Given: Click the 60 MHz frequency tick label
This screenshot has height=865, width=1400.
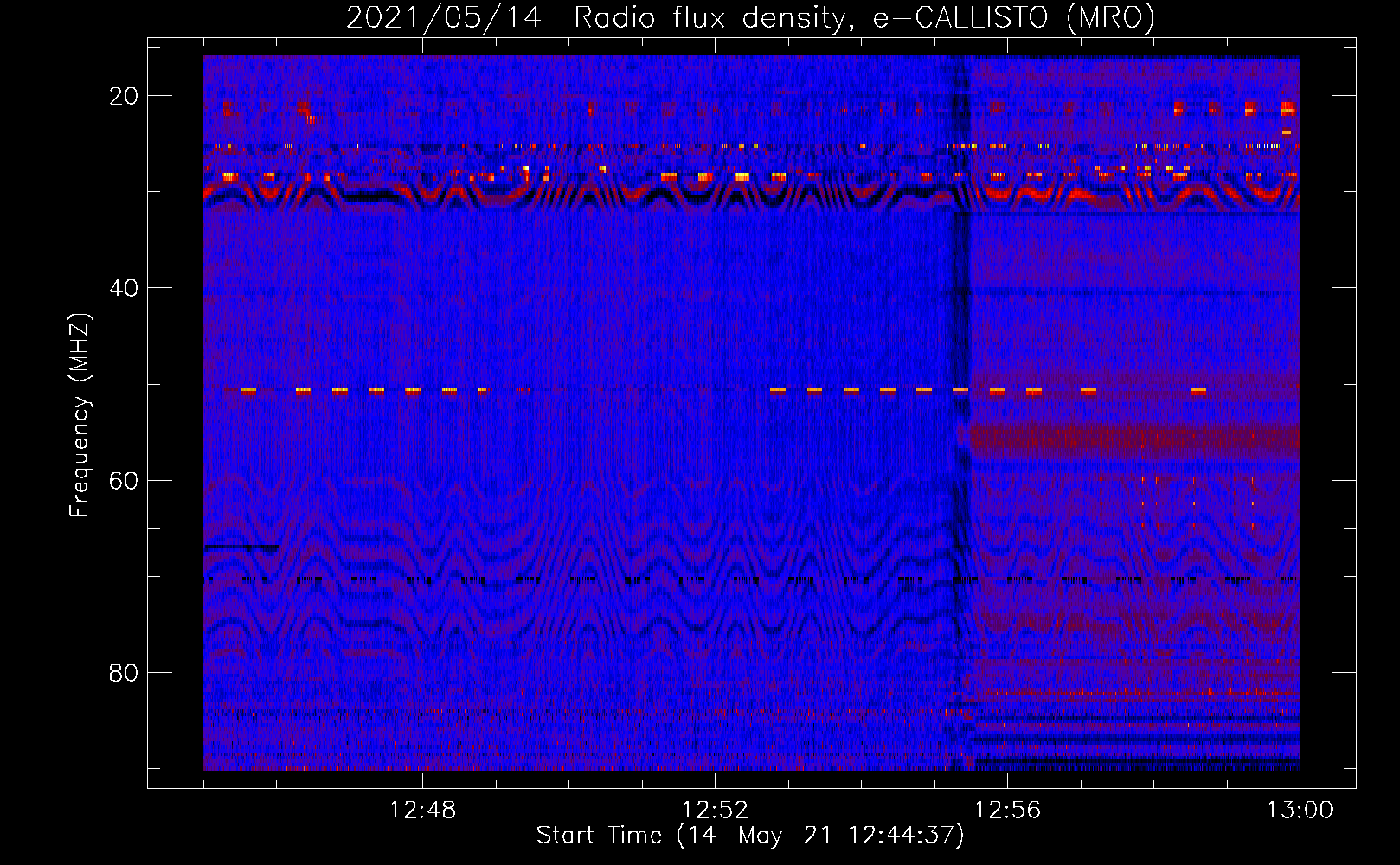Looking at the screenshot, I should [124, 480].
